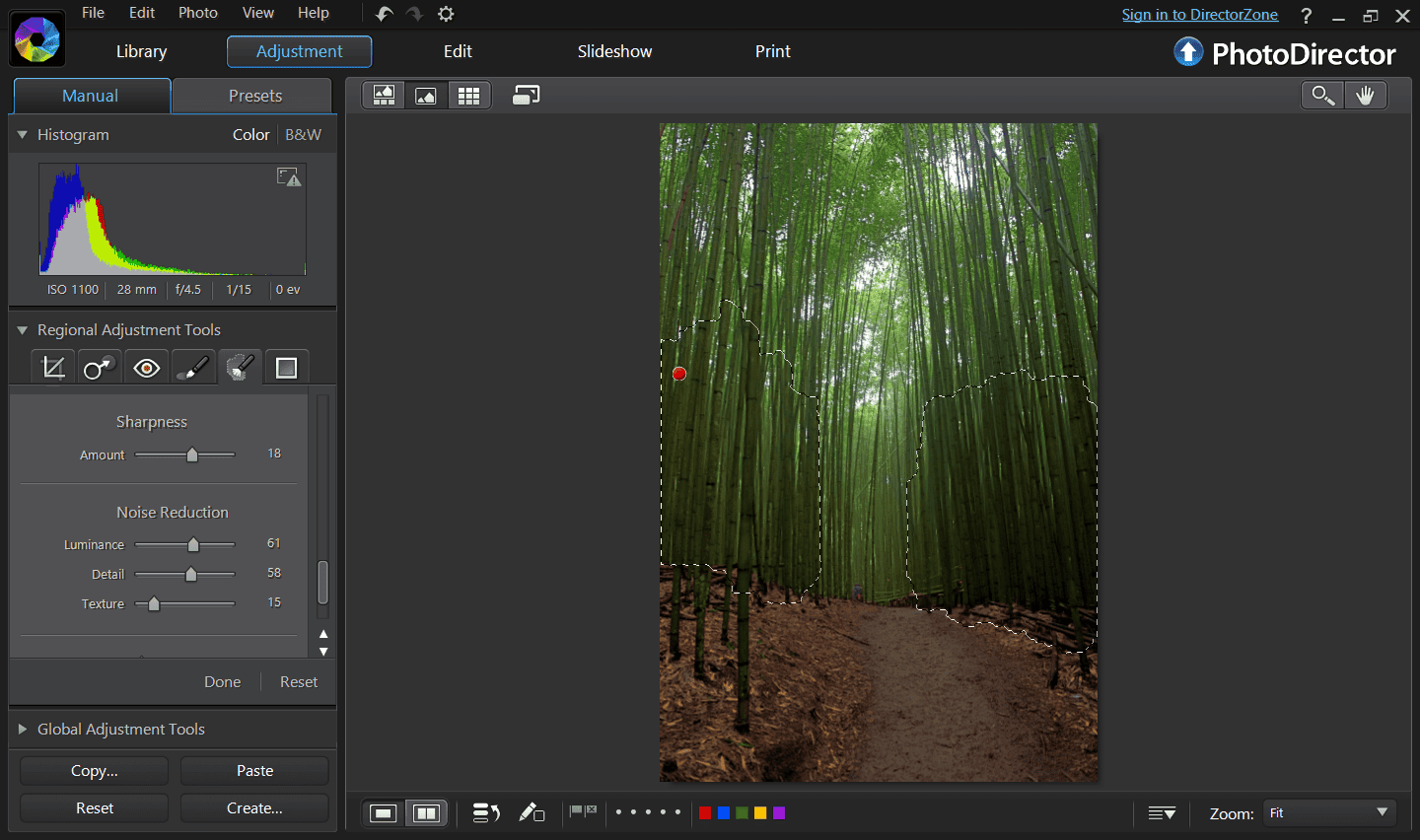Click the red mask pin on photo

tap(679, 374)
